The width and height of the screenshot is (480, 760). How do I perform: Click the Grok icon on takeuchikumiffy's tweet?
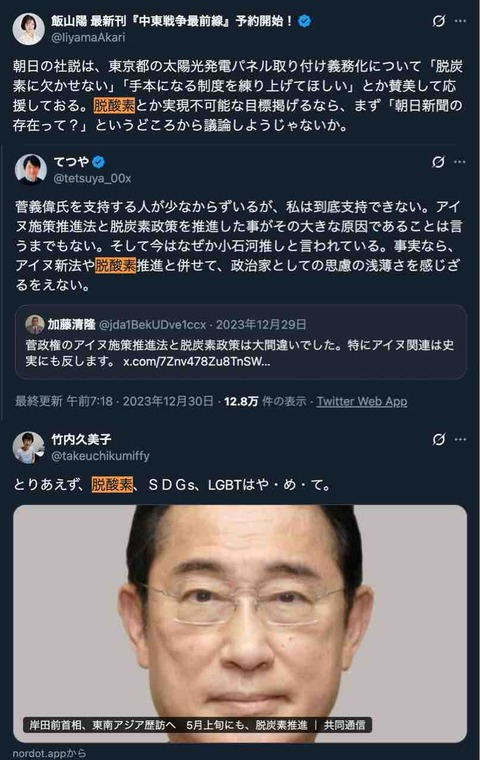pyautogui.click(x=438, y=440)
